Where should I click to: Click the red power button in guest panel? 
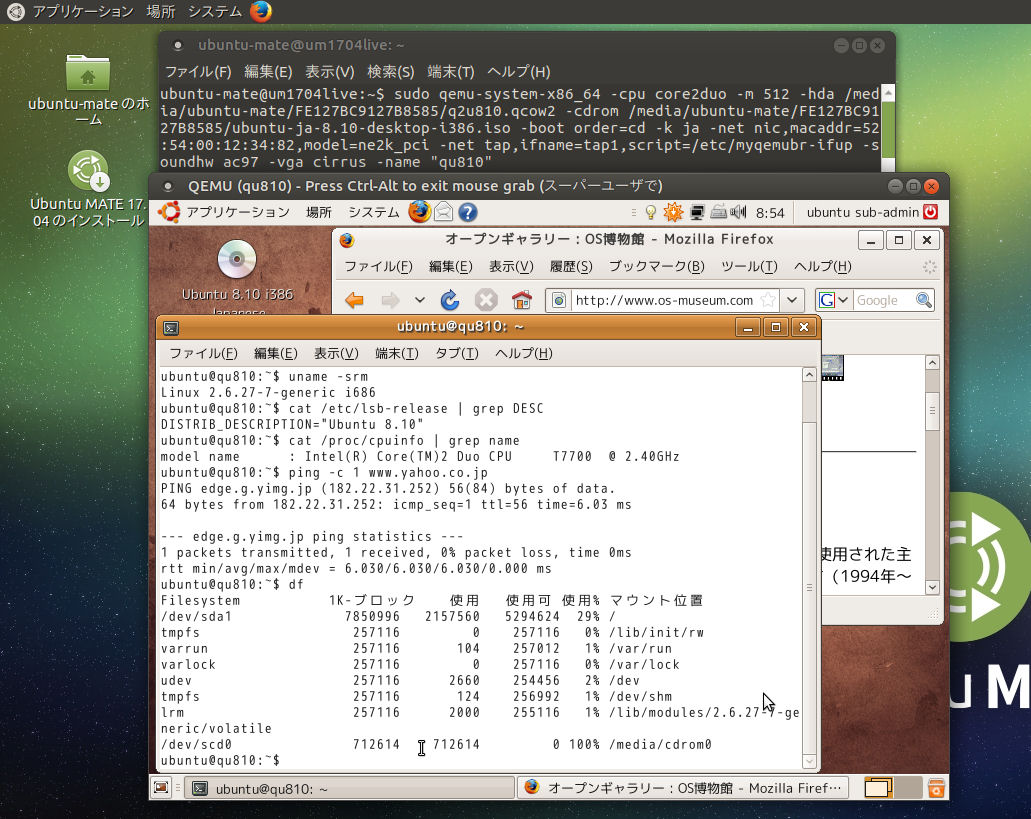tap(930, 212)
